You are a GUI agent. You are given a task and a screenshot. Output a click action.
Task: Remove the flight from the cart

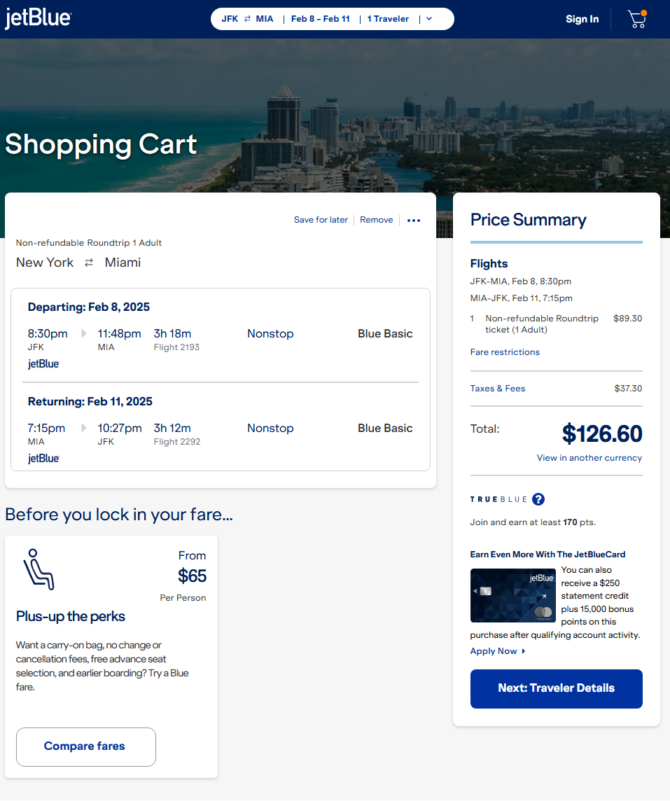pos(376,220)
